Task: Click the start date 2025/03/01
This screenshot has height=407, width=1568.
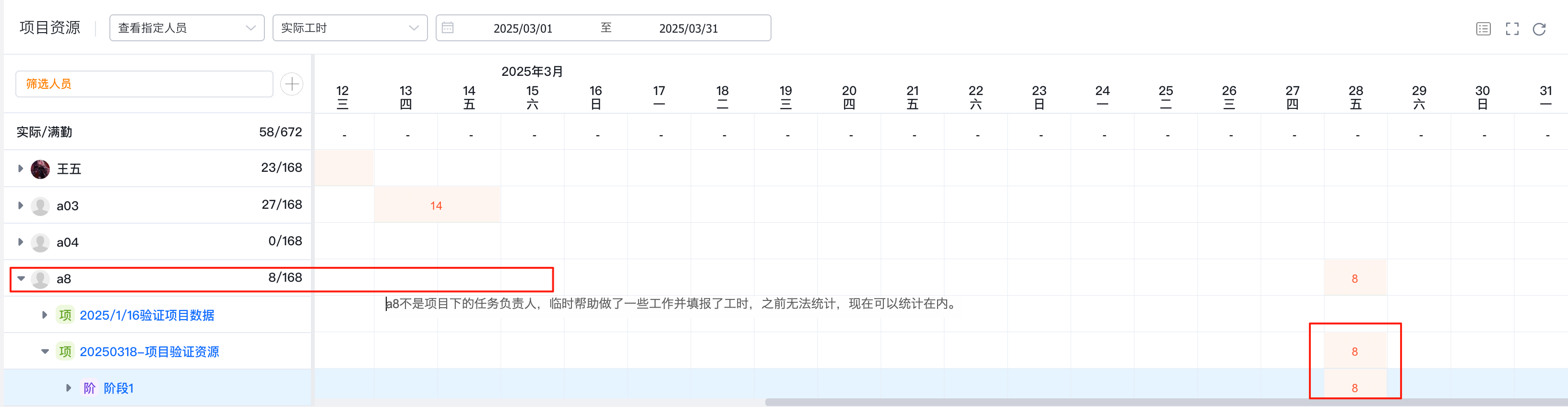Action: click(523, 29)
